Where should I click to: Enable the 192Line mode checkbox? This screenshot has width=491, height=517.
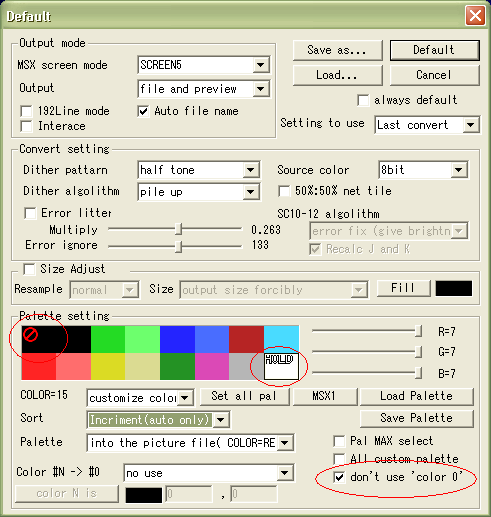pos(26,111)
